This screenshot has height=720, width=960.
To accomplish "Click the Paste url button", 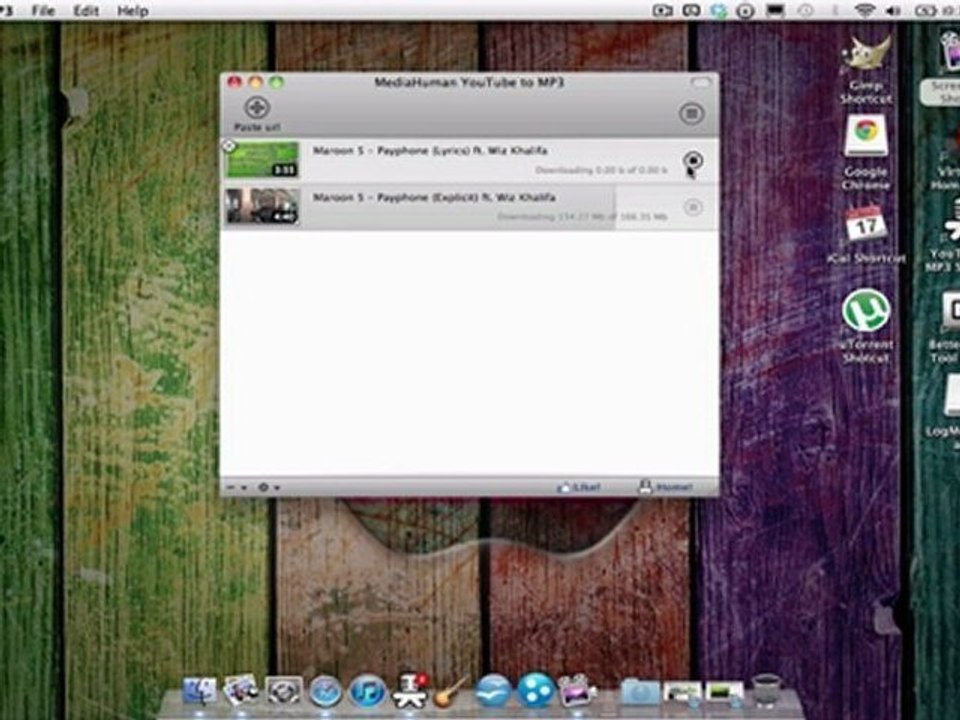I will coord(257,114).
